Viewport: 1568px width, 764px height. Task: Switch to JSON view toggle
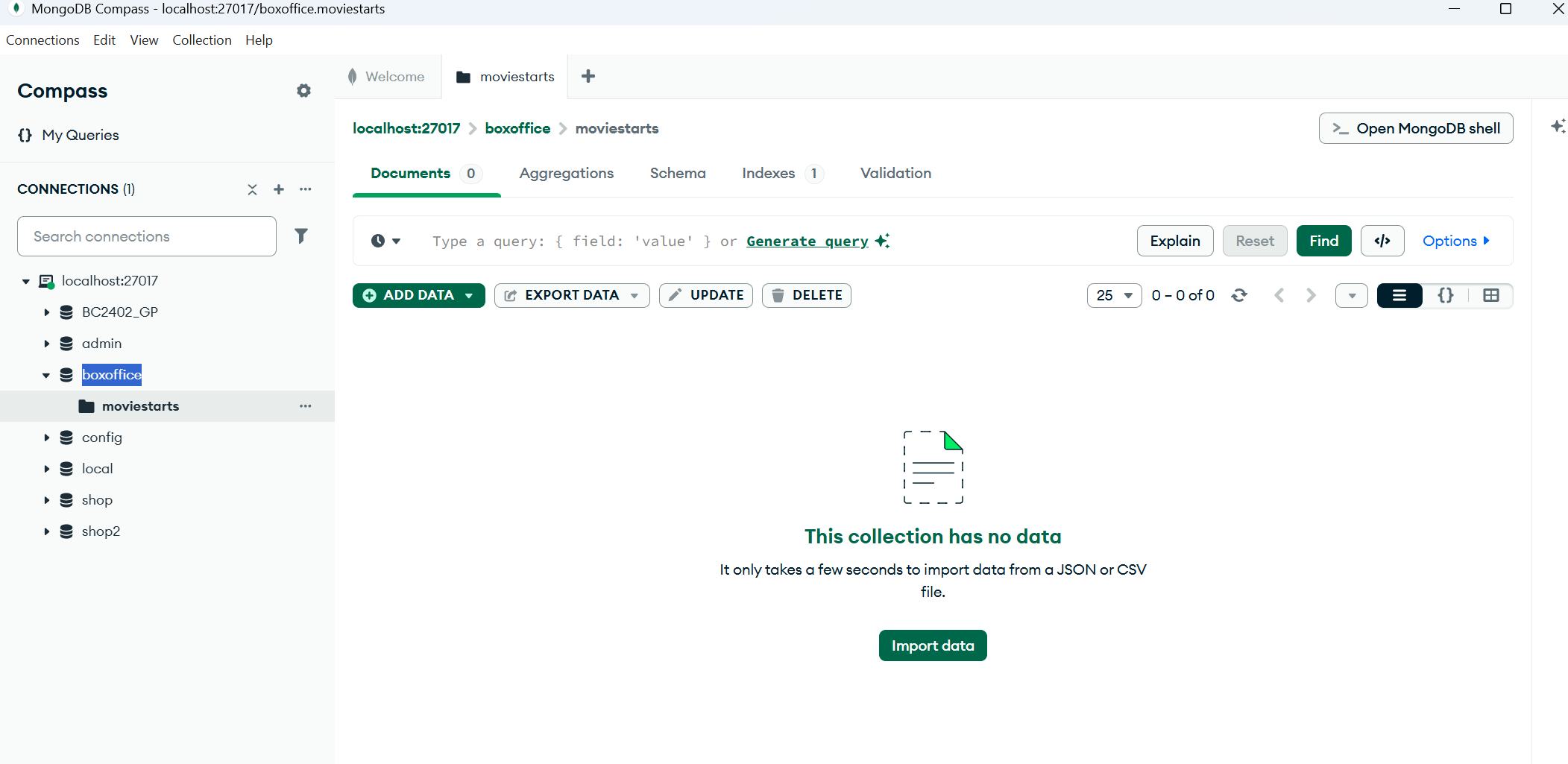[1445, 295]
